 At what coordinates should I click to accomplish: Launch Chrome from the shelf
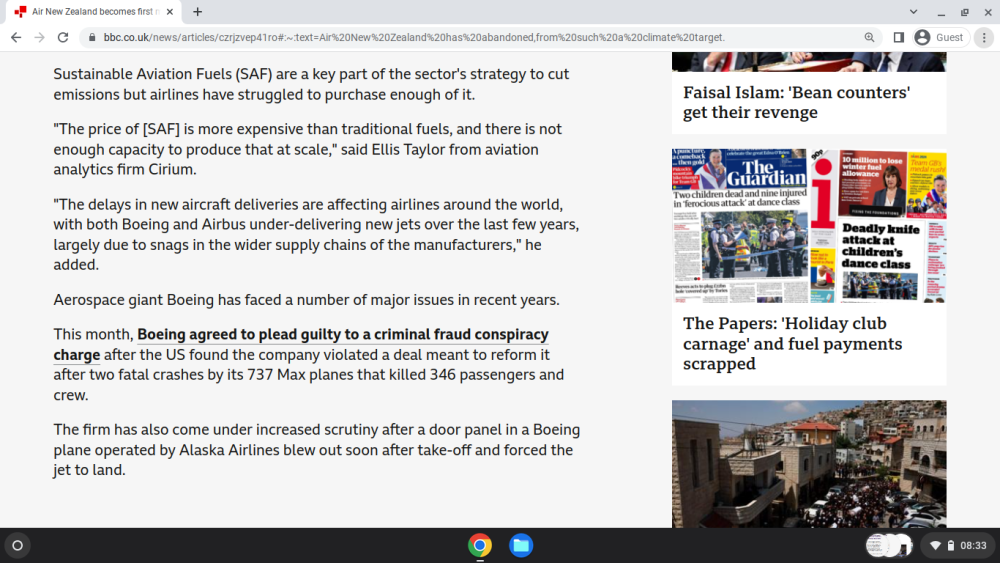(x=480, y=545)
